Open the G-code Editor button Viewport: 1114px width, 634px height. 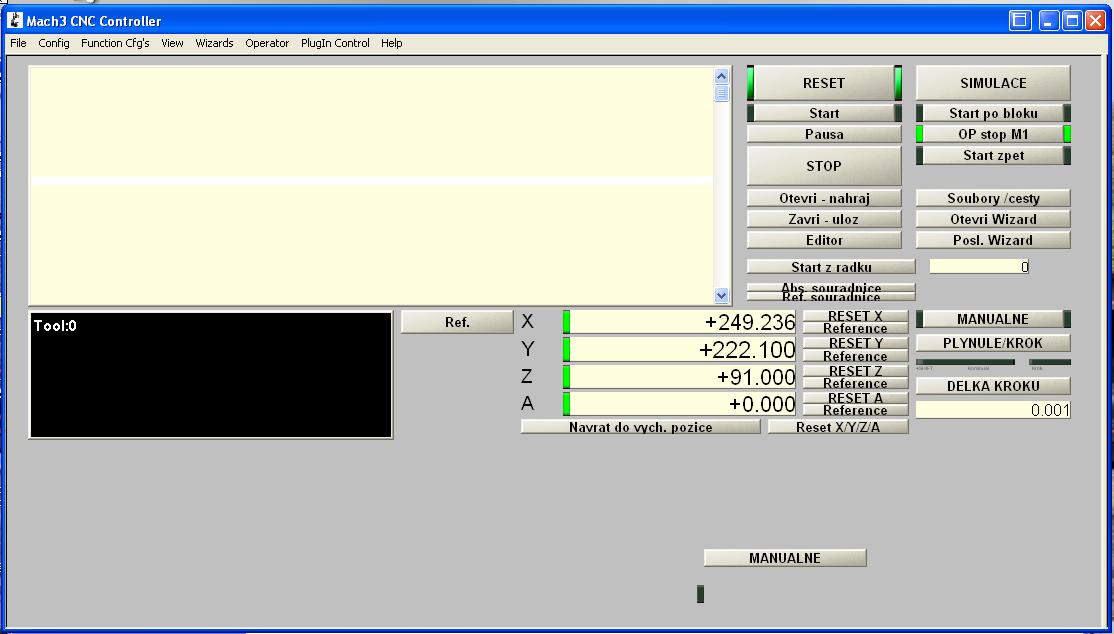824,240
